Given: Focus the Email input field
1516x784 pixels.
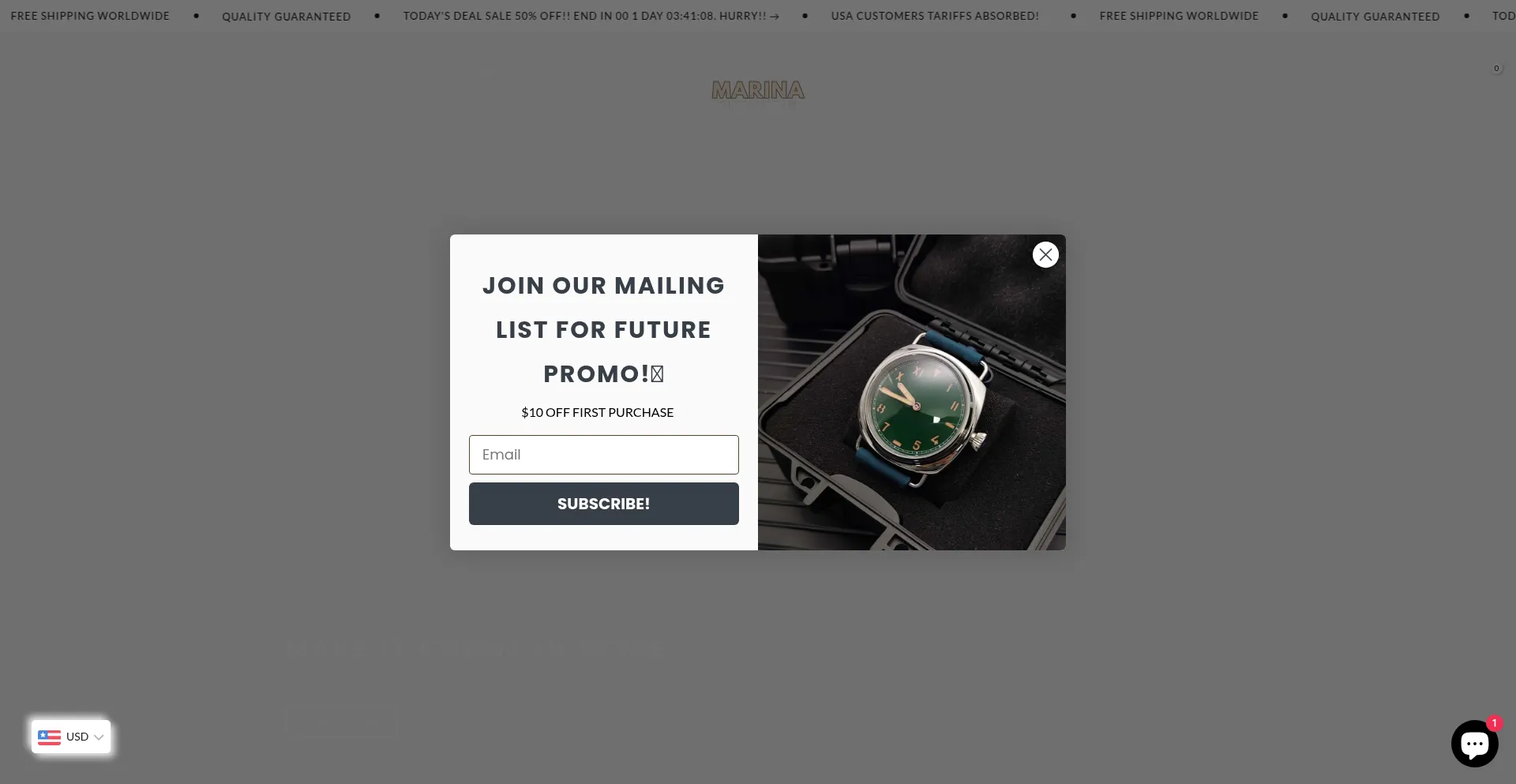Looking at the screenshot, I should 604,455.
